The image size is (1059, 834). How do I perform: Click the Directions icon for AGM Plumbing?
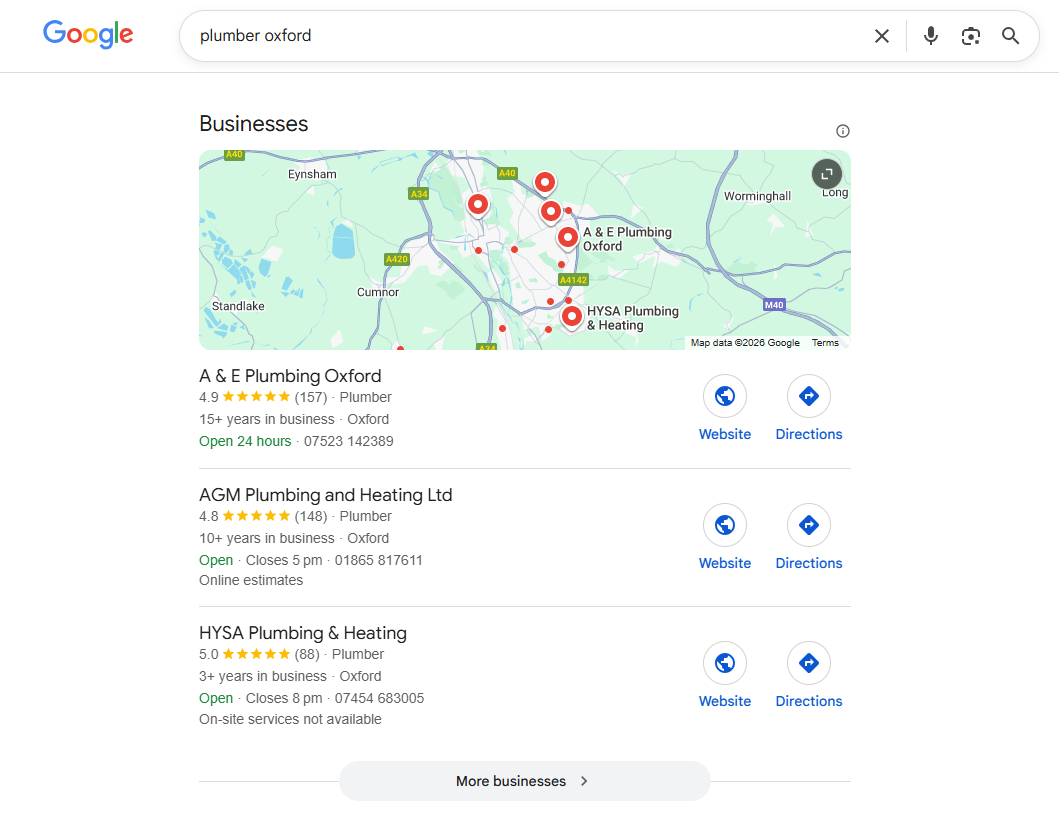point(808,525)
